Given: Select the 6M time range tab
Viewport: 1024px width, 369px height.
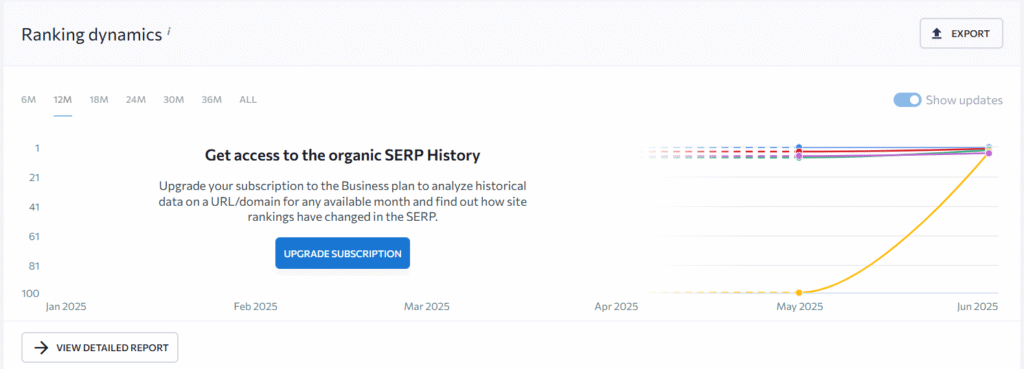Looking at the screenshot, I should pos(28,100).
